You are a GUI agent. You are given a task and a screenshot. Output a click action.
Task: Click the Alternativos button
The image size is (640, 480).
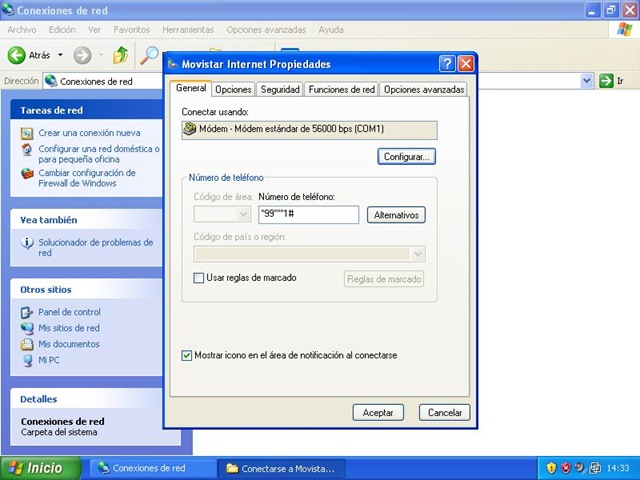[x=396, y=215]
